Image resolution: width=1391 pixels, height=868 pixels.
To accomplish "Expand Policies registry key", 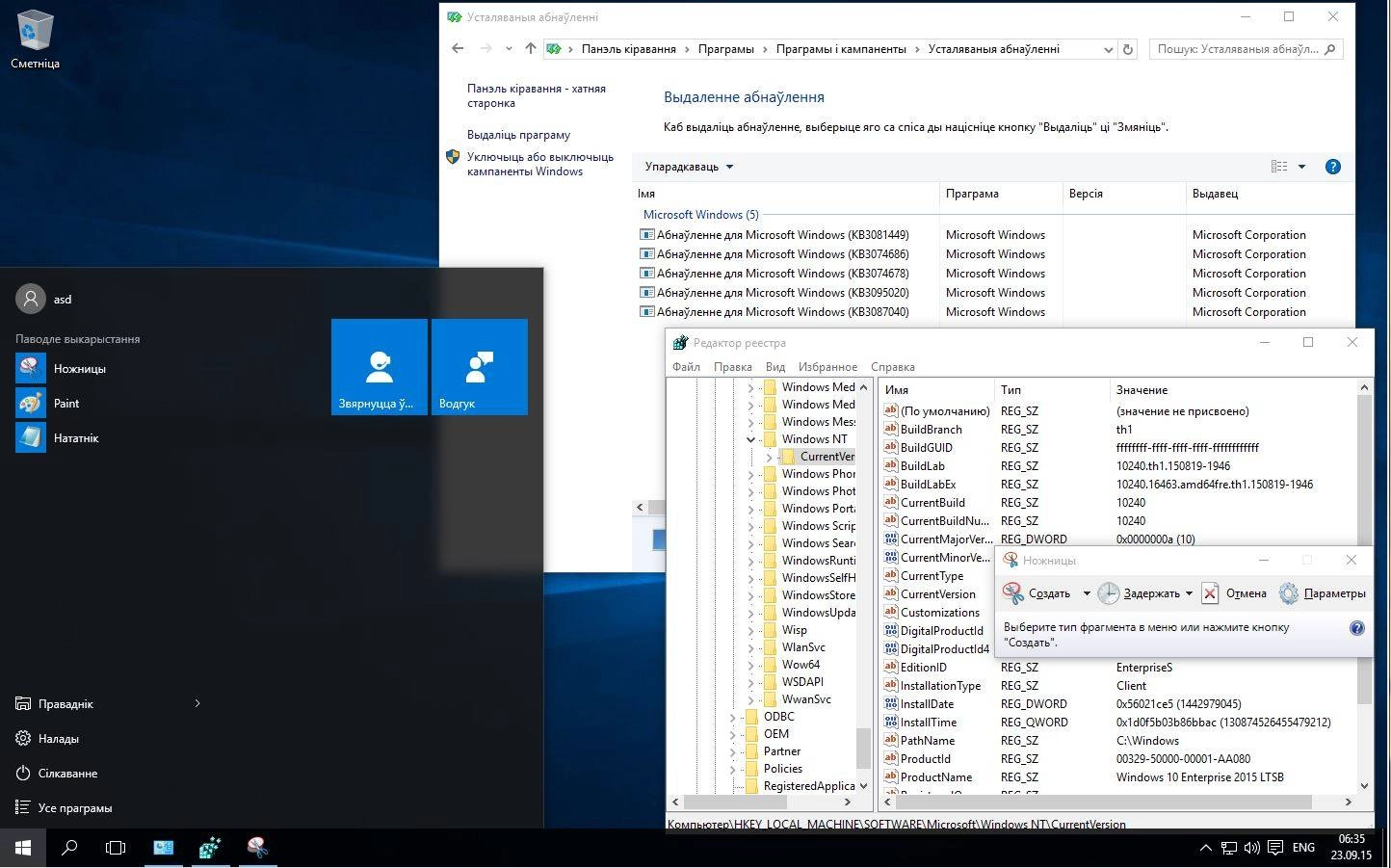I will [x=732, y=769].
